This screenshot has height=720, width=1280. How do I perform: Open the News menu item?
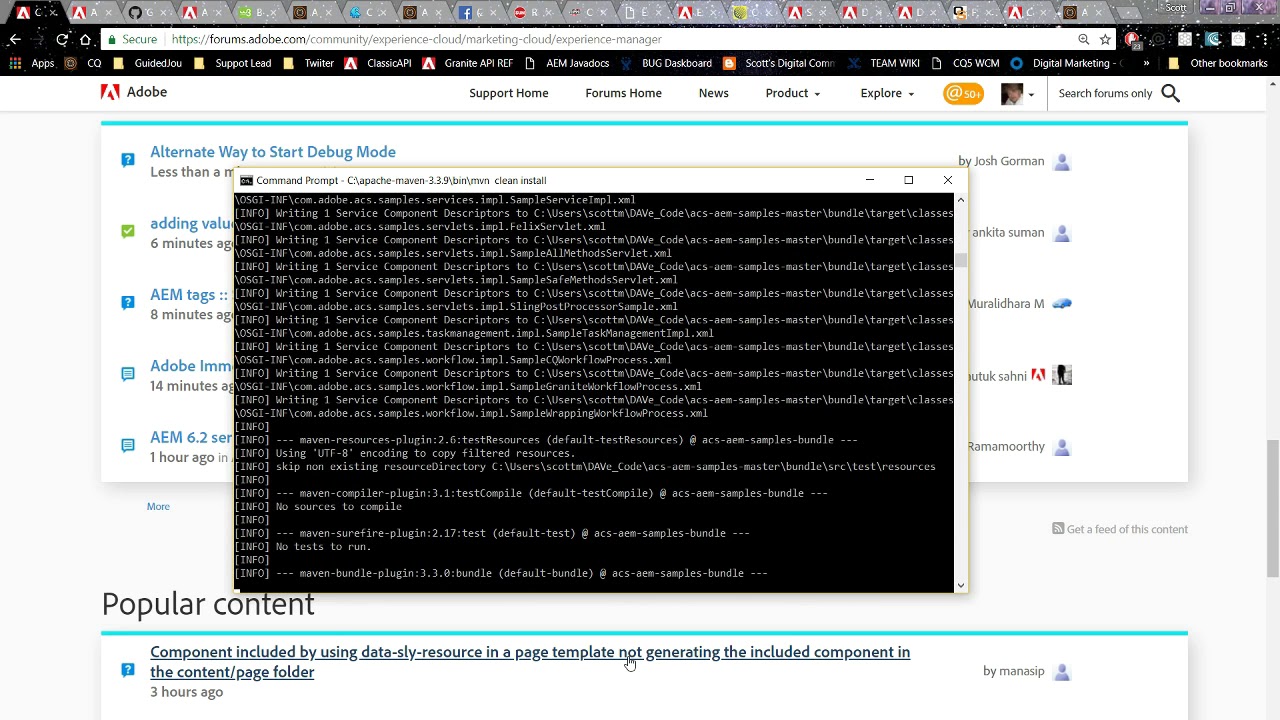coord(713,93)
